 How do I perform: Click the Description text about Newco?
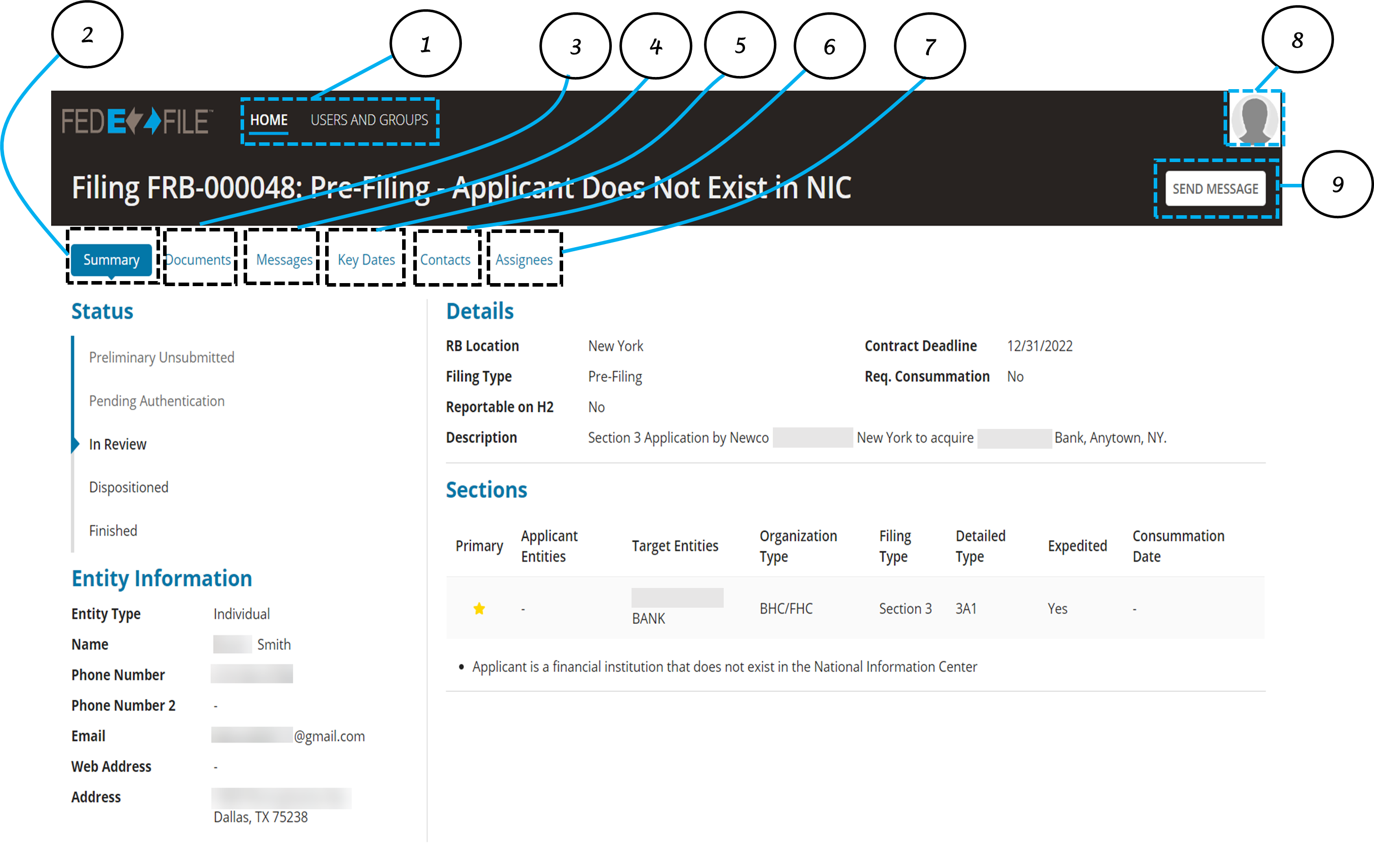878,438
